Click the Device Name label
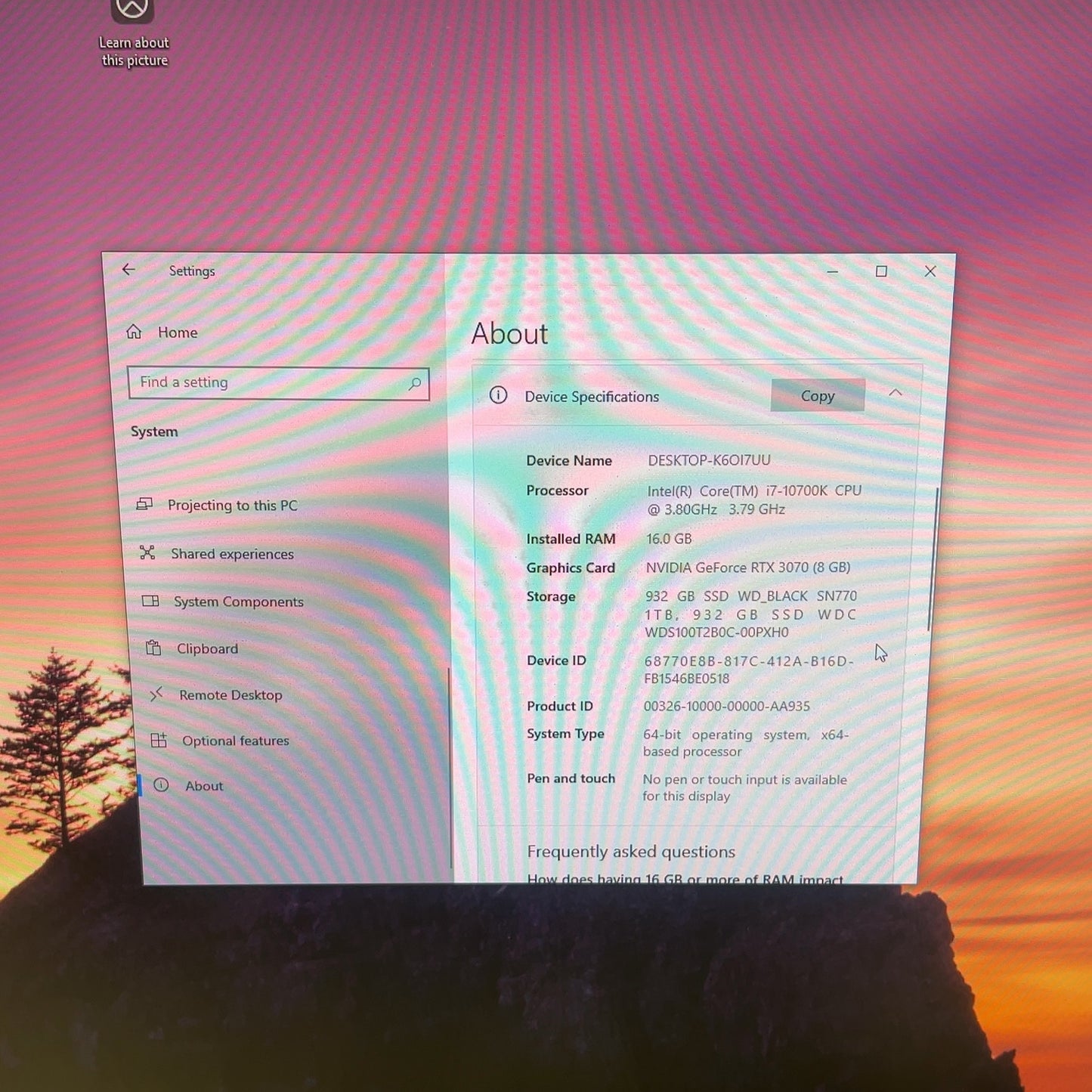 pyautogui.click(x=569, y=460)
